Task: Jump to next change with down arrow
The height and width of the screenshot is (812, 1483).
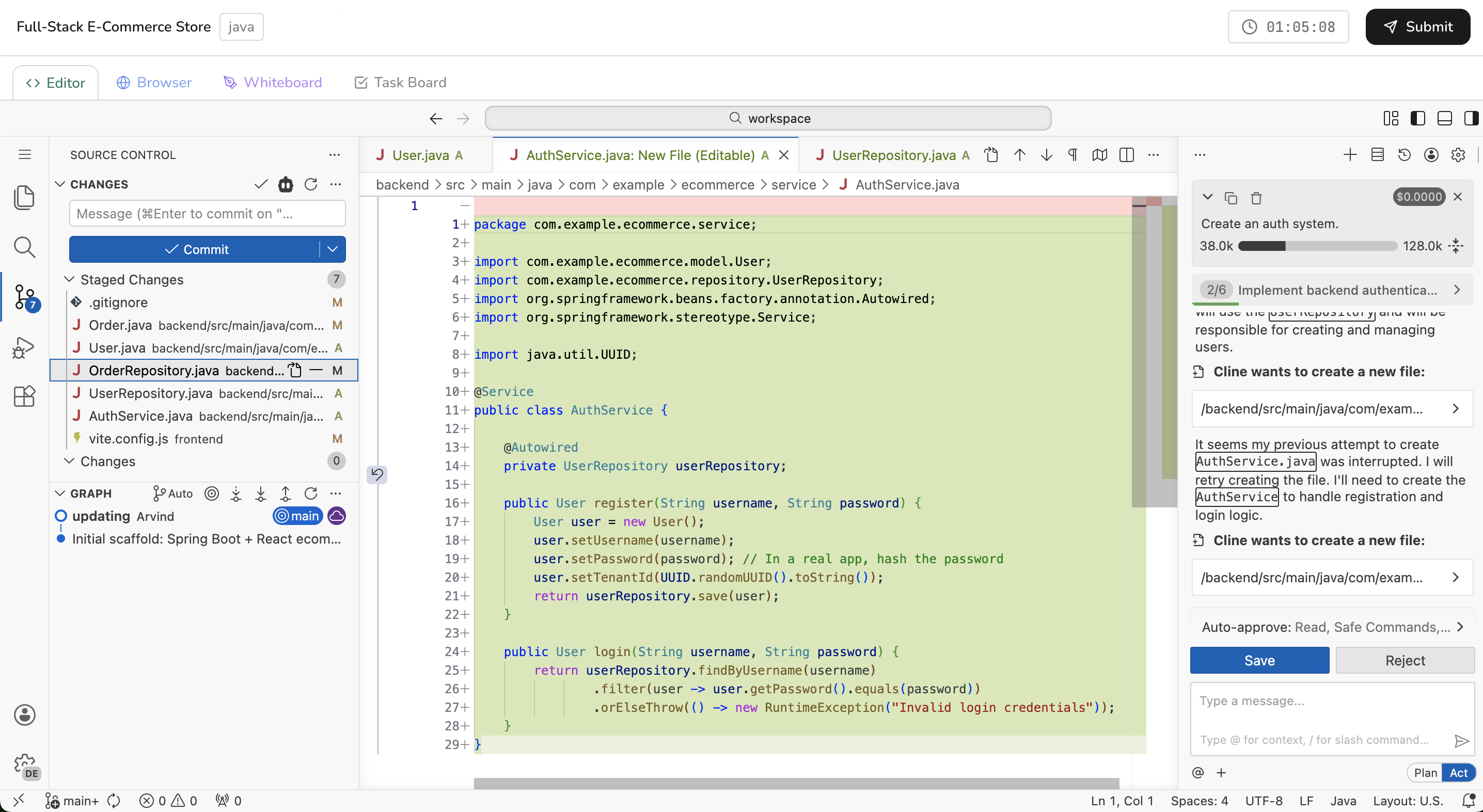Action: pyautogui.click(x=1047, y=155)
